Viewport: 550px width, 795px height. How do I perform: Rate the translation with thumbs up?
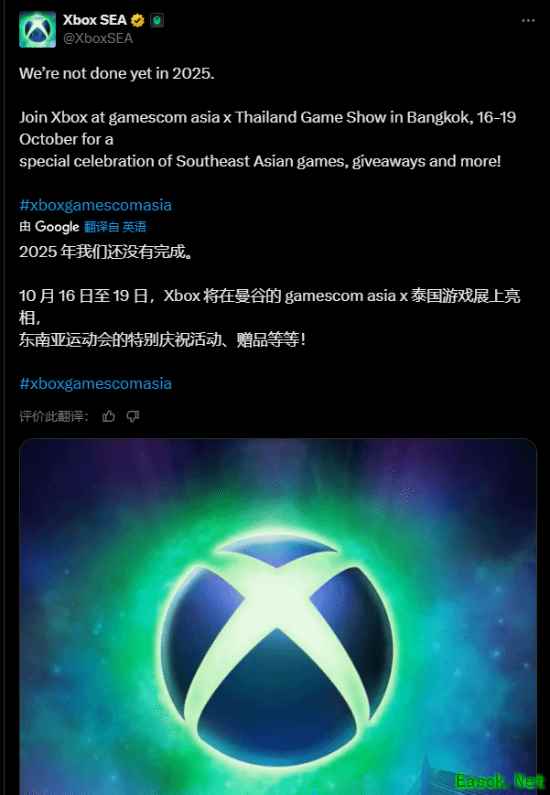tap(108, 416)
